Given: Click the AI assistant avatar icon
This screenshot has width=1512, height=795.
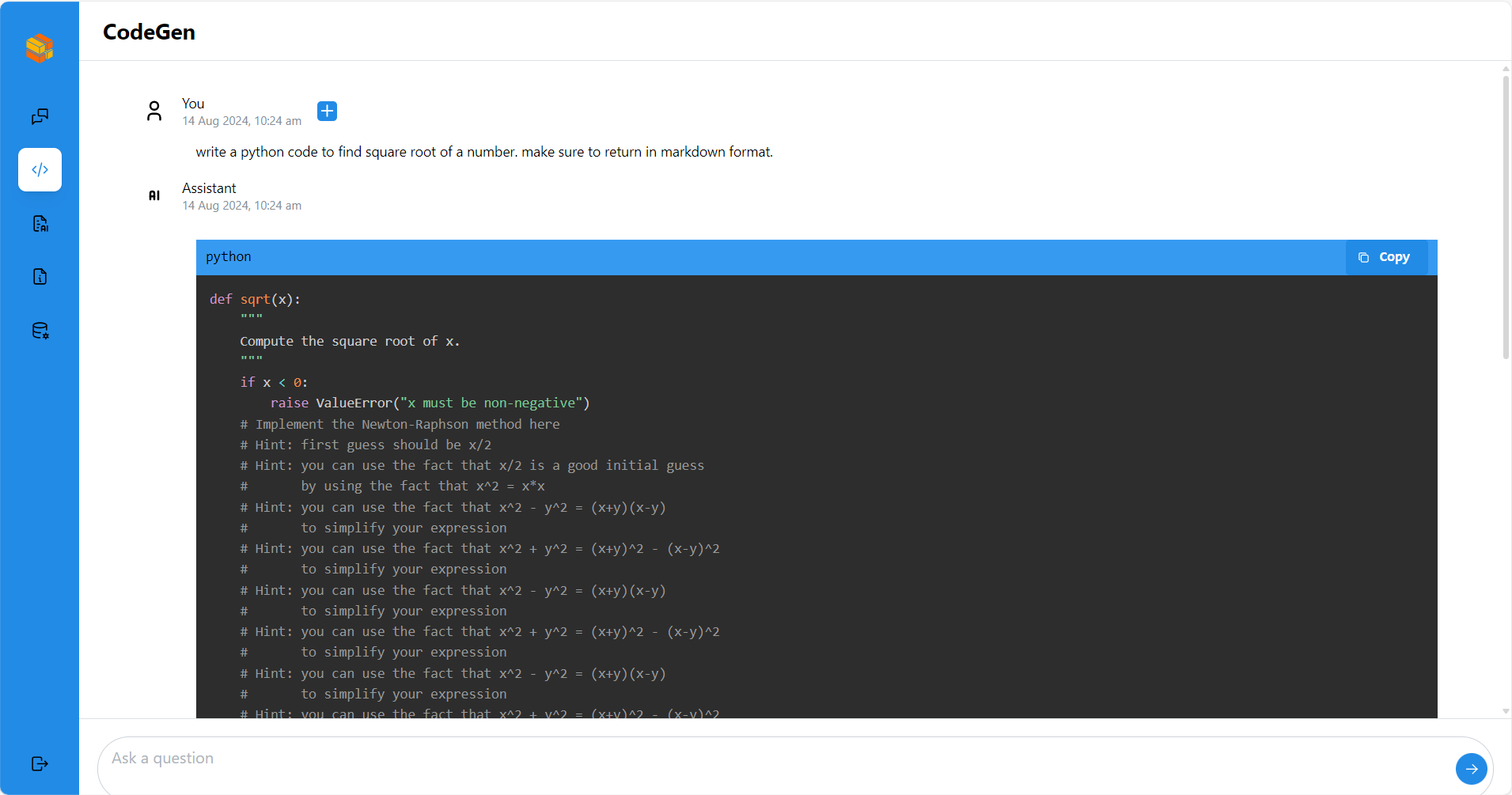Looking at the screenshot, I should (154, 195).
